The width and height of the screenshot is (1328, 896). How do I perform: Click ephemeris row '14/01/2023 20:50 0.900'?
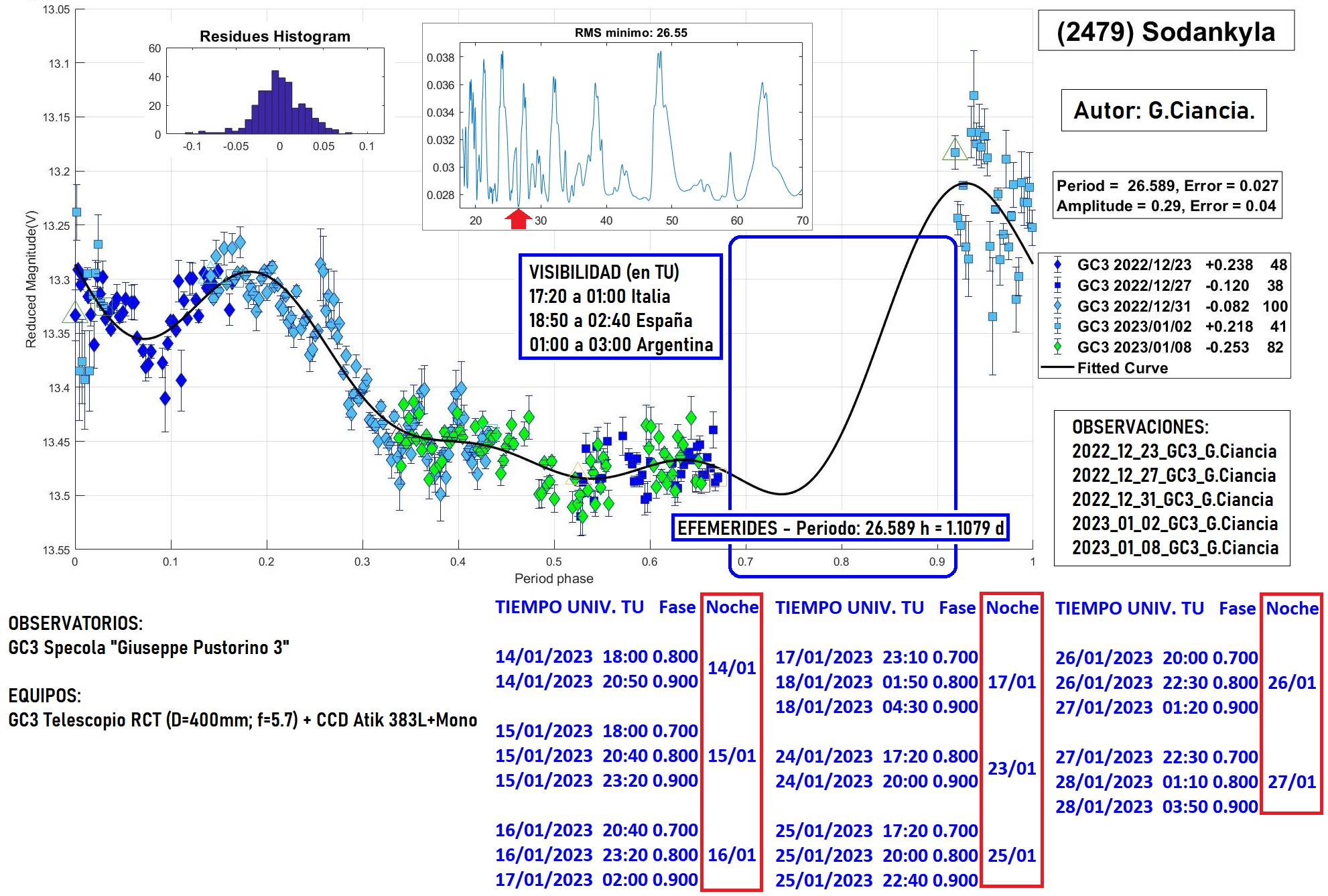coord(596,682)
